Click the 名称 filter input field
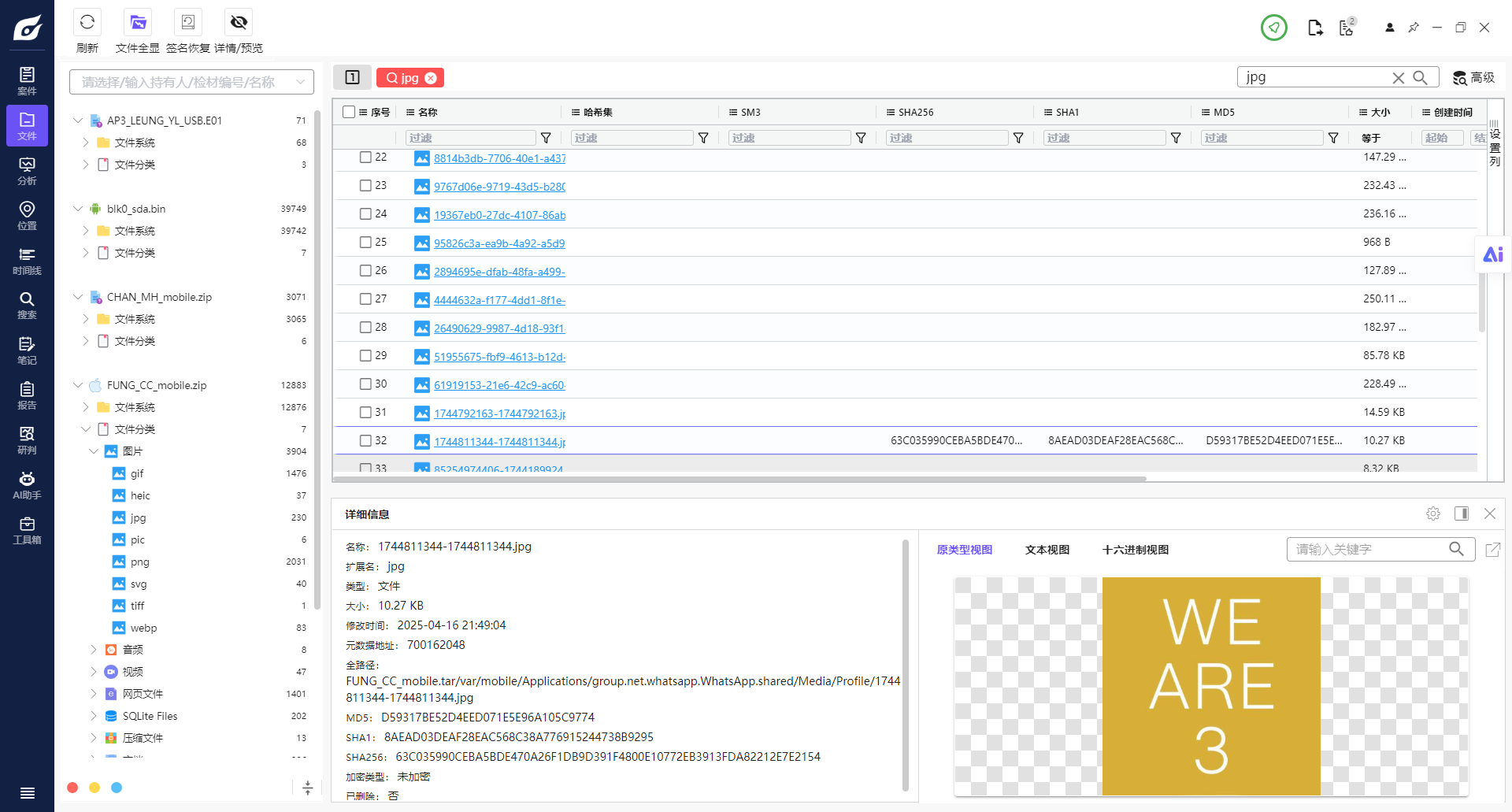 470,138
